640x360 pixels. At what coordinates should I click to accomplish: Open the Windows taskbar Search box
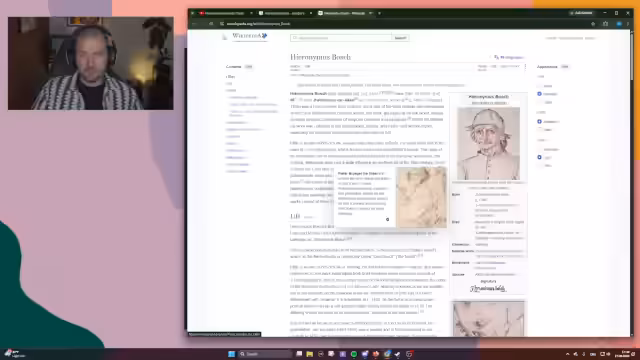click(x=265, y=354)
